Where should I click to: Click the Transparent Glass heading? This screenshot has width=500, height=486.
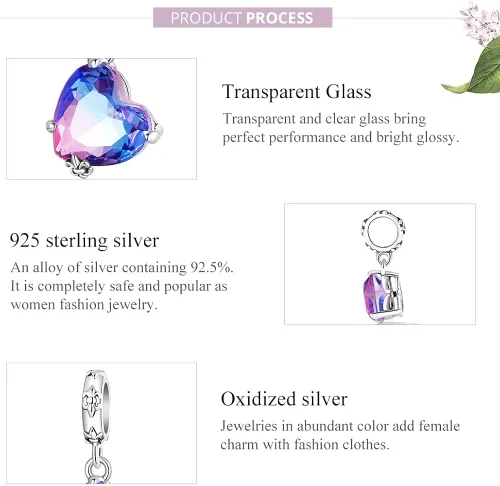point(297,92)
